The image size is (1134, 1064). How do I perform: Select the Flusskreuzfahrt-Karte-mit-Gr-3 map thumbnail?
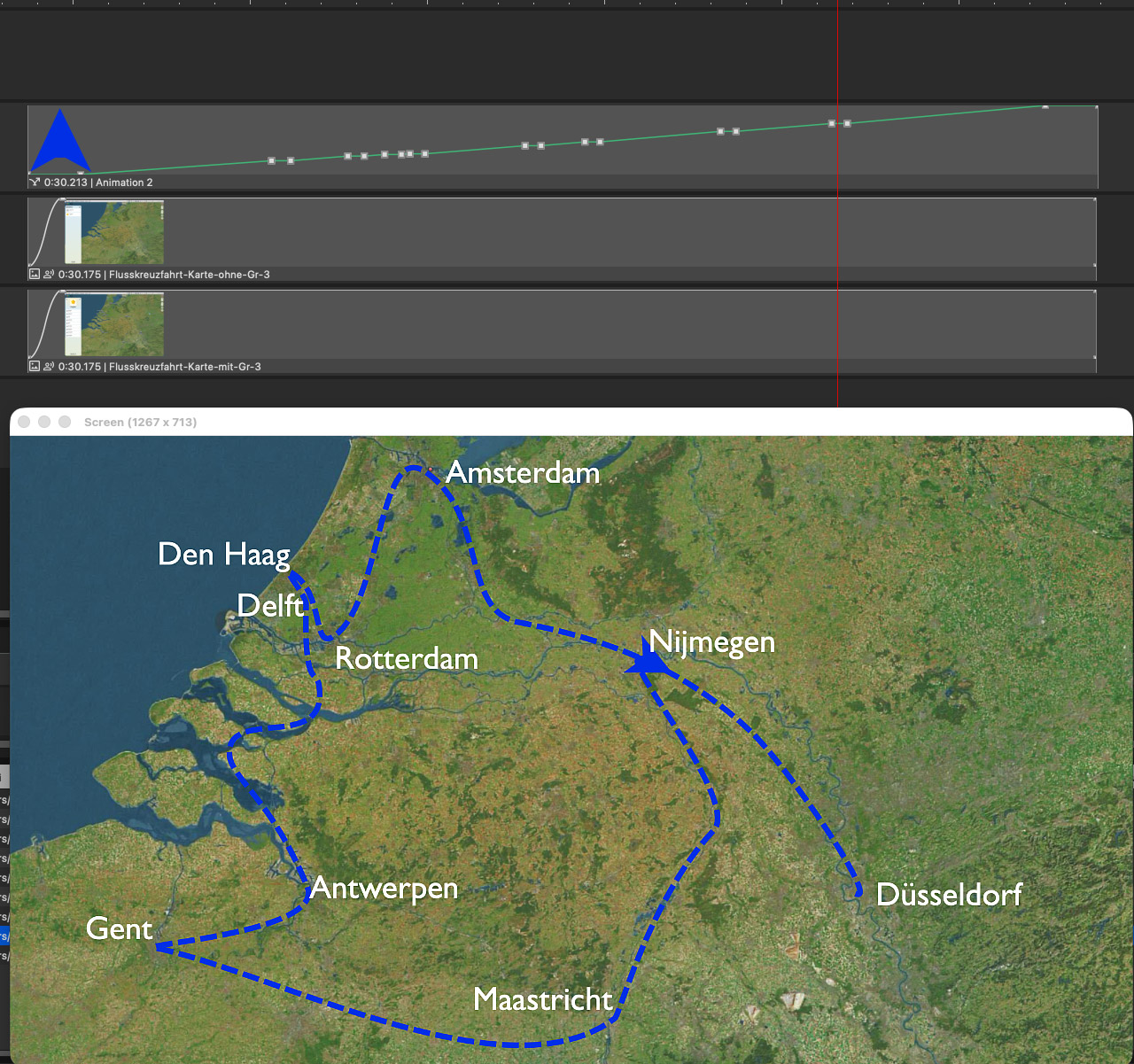point(115,324)
